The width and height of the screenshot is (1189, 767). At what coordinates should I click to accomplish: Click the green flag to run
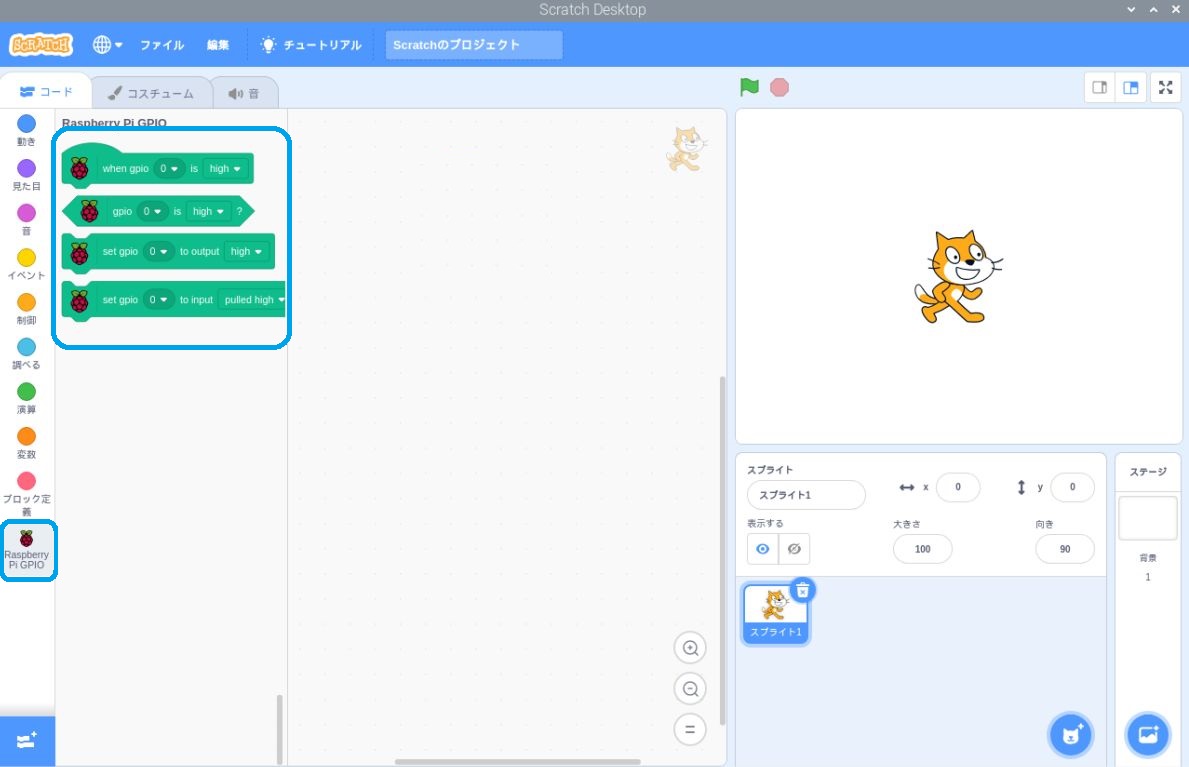[749, 87]
